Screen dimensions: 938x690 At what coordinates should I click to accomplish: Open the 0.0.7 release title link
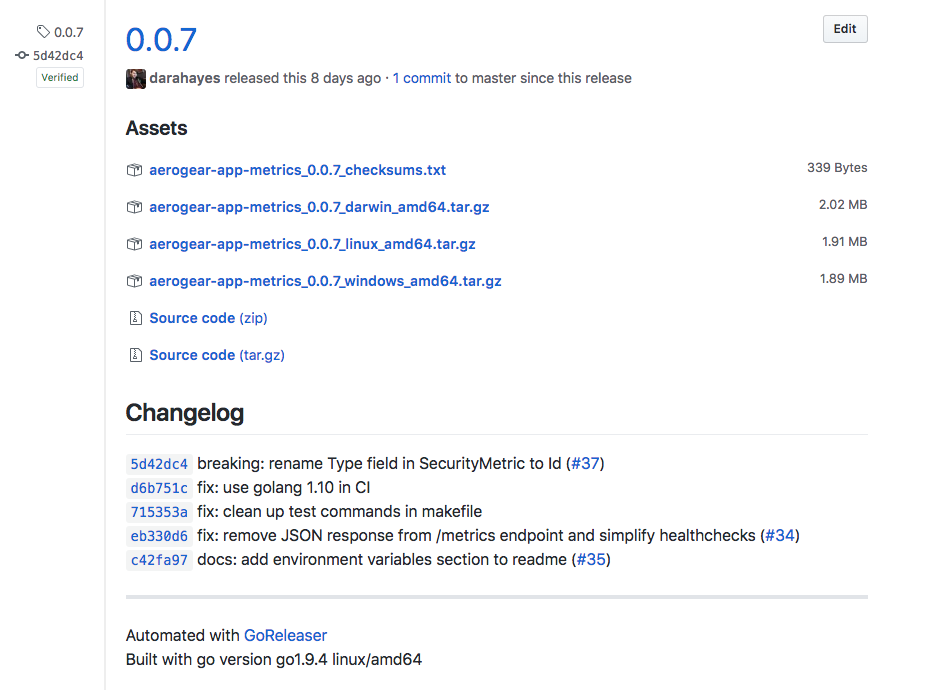[x=161, y=39]
